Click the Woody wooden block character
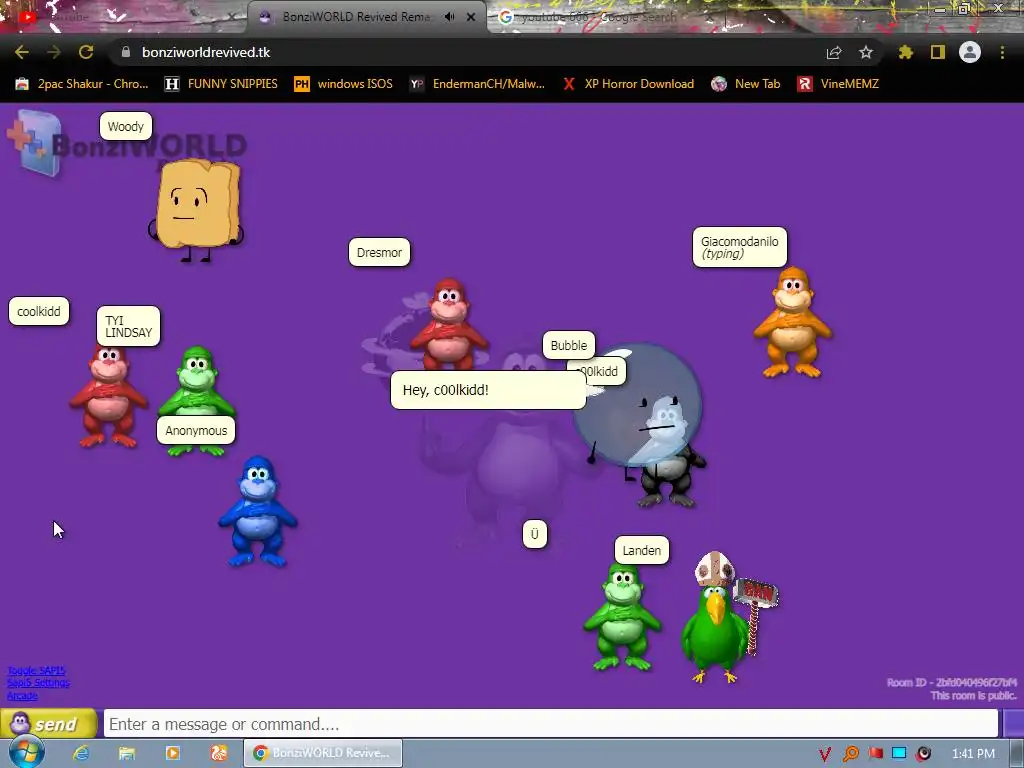The image size is (1024, 768). click(196, 209)
